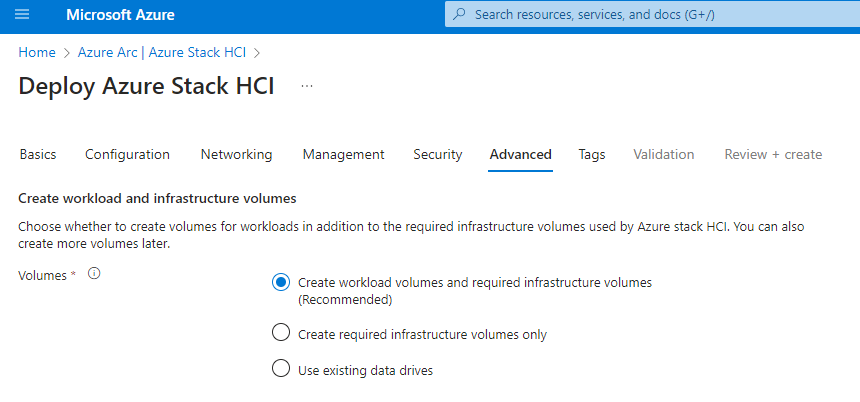Viewport: 860px width, 402px height.
Task: Click the Home breadcrumb link
Action: pos(37,52)
